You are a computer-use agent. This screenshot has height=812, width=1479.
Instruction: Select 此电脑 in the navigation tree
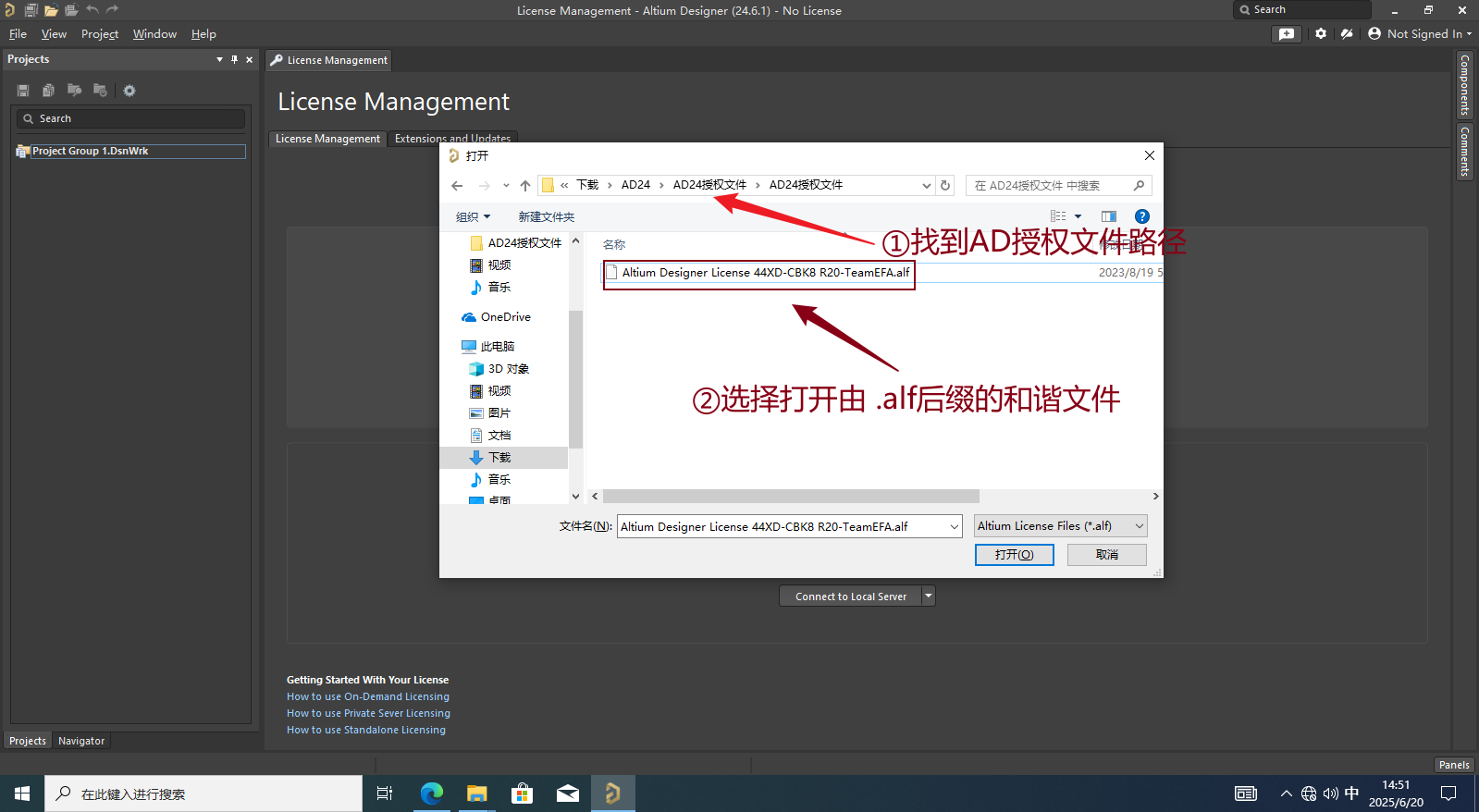click(x=488, y=347)
